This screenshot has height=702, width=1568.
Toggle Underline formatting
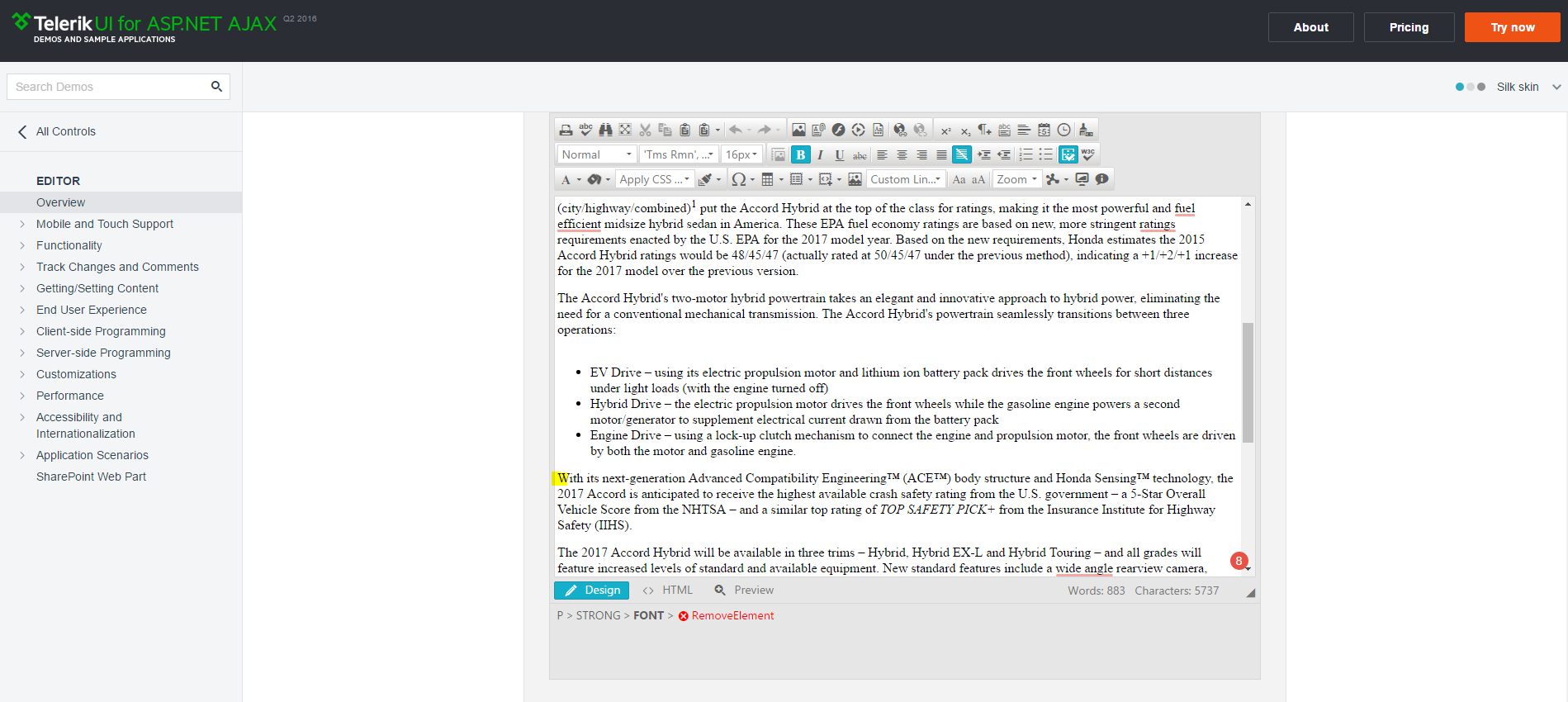[x=840, y=154]
